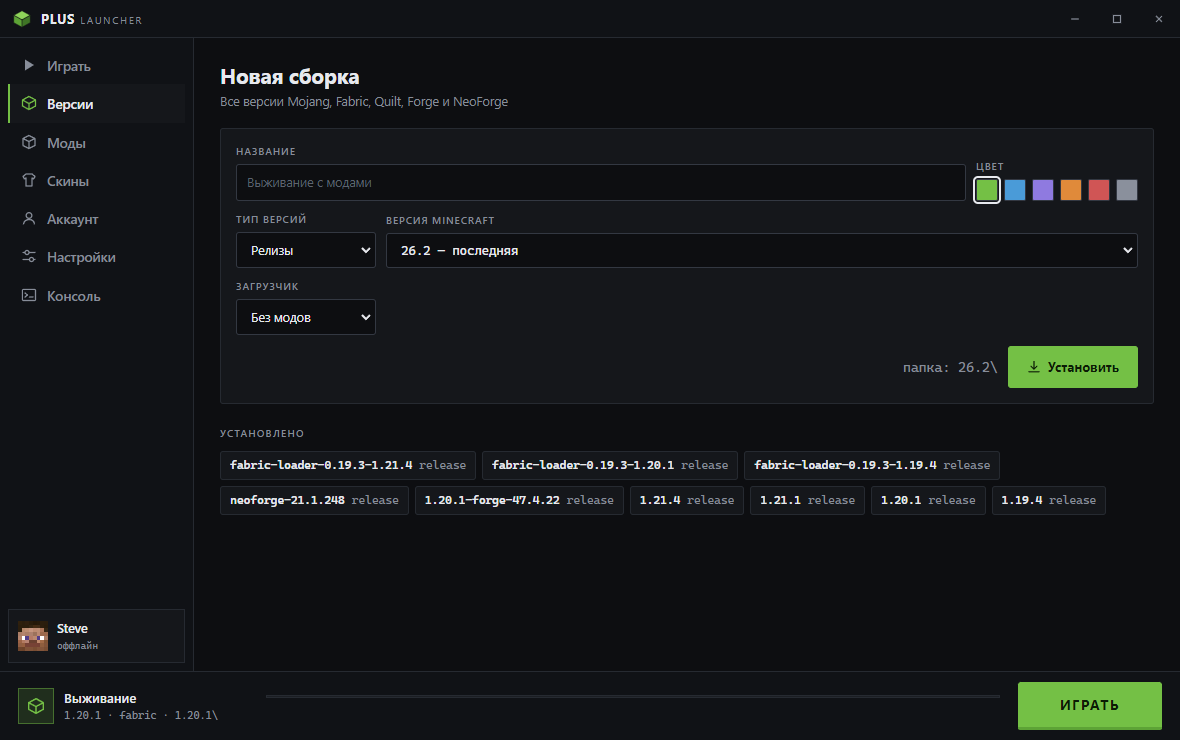
Task: Open the Играть menu item
Action: click(96, 65)
